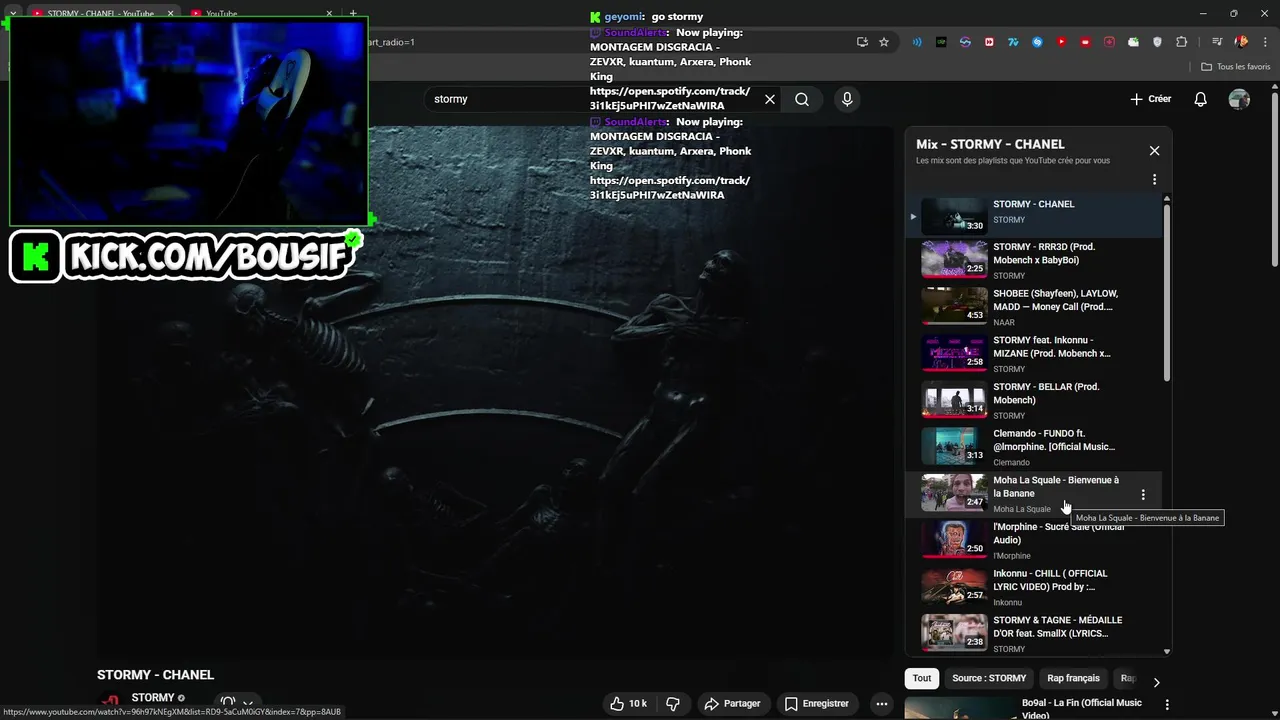Screen dimensions: 1280x720
Task: Open the media control icon in Chrome toolbar
Action: (1217, 42)
